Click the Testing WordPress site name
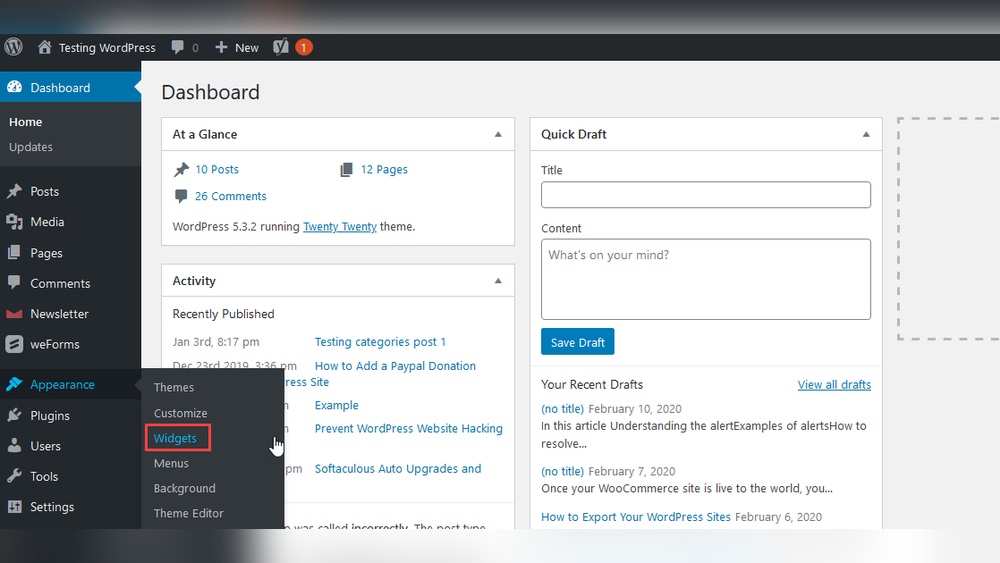Viewport: 1000px width, 563px height. click(x=107, y=47)
